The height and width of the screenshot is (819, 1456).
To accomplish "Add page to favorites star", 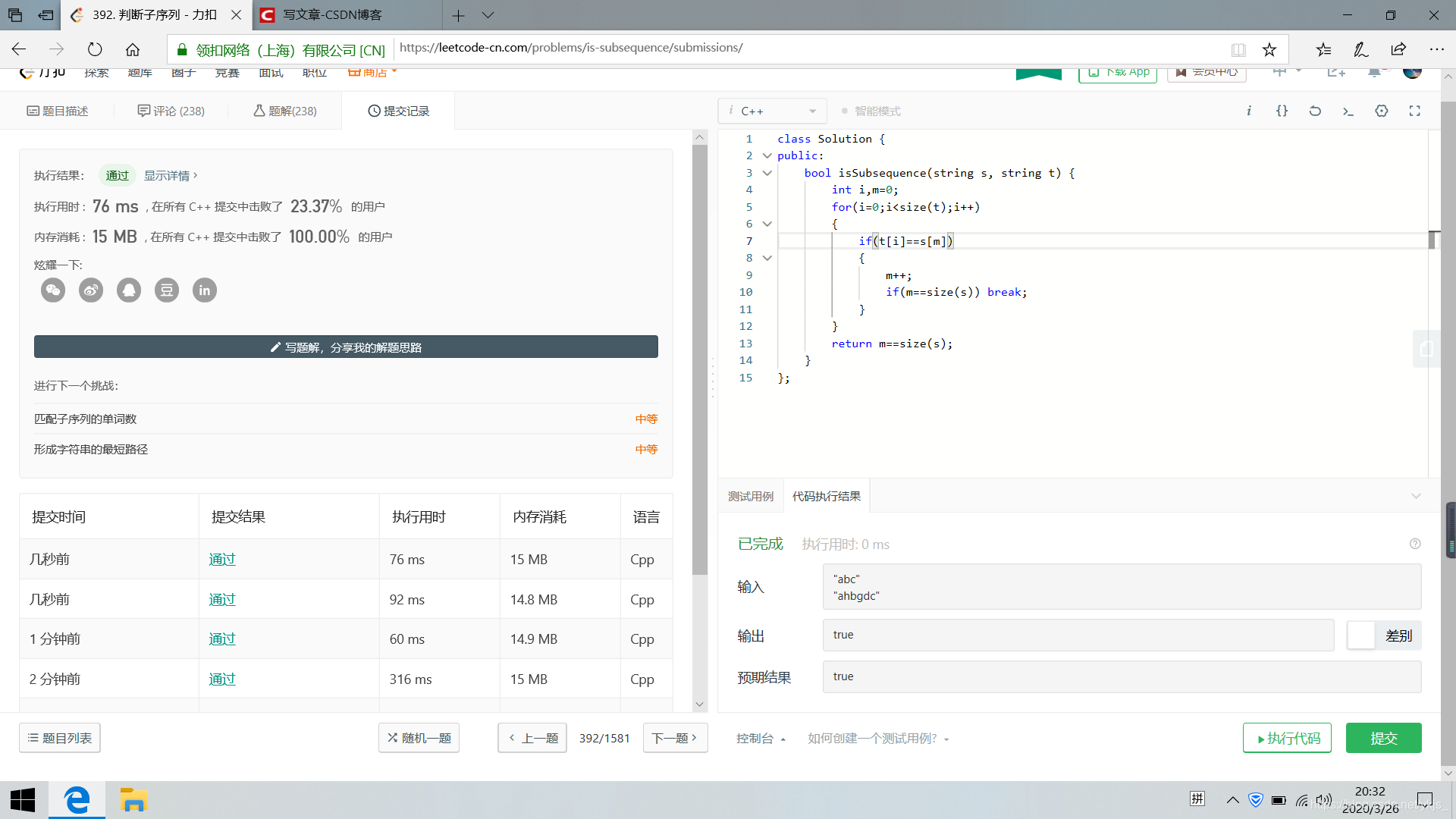I will coord(1269,50).
